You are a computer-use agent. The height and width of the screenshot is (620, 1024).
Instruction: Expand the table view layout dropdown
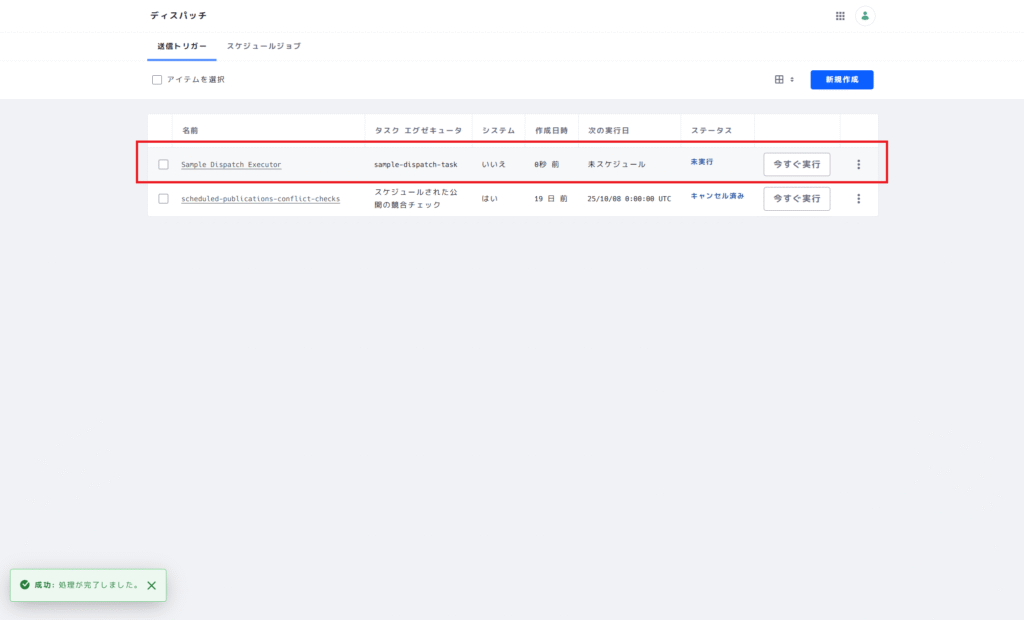pos(784,80)
